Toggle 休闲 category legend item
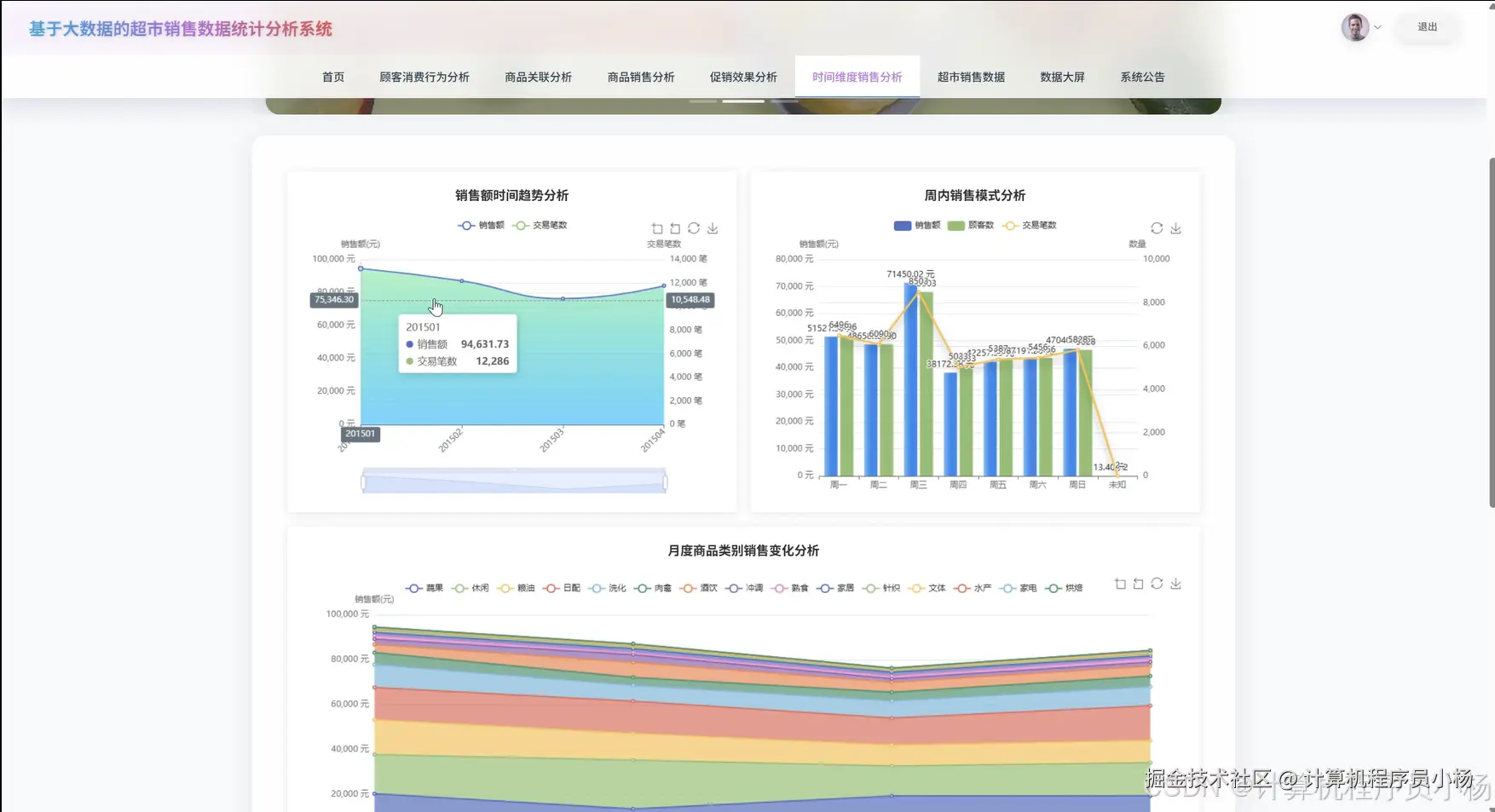This screenshot has width=1495, height=812. pos(470,588)
